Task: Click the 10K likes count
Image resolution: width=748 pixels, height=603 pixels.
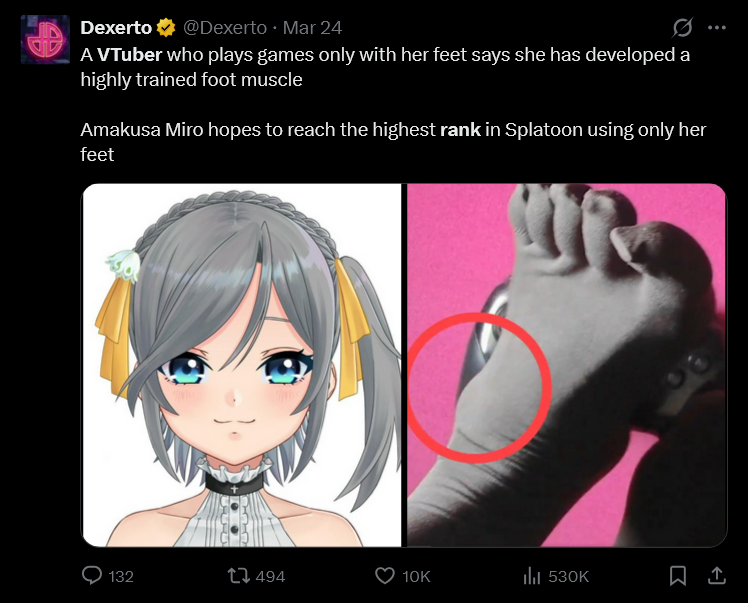Action: (416, 576)
